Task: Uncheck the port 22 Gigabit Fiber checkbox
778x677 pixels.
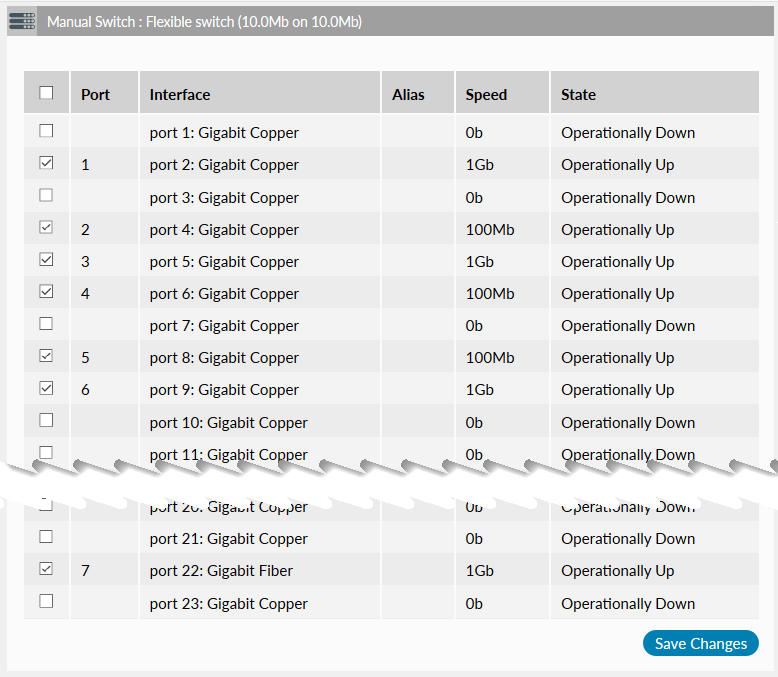Action: pos(46,569)
